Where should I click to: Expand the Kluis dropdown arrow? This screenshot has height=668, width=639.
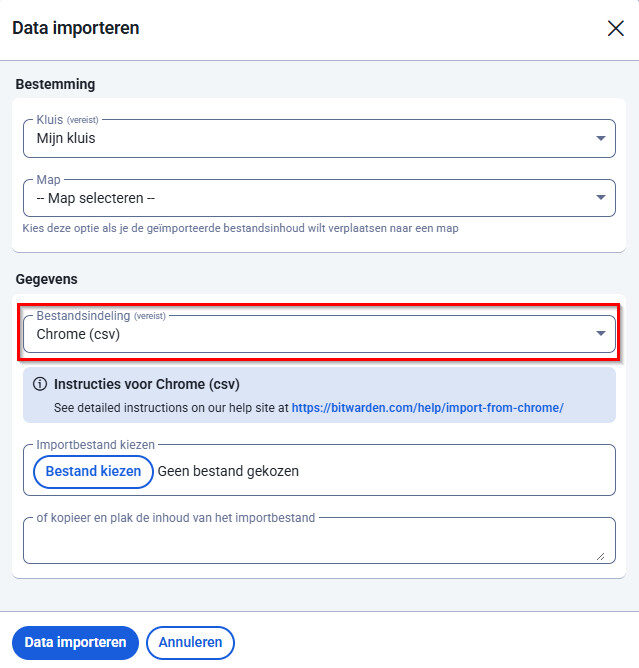coord(601,138)
